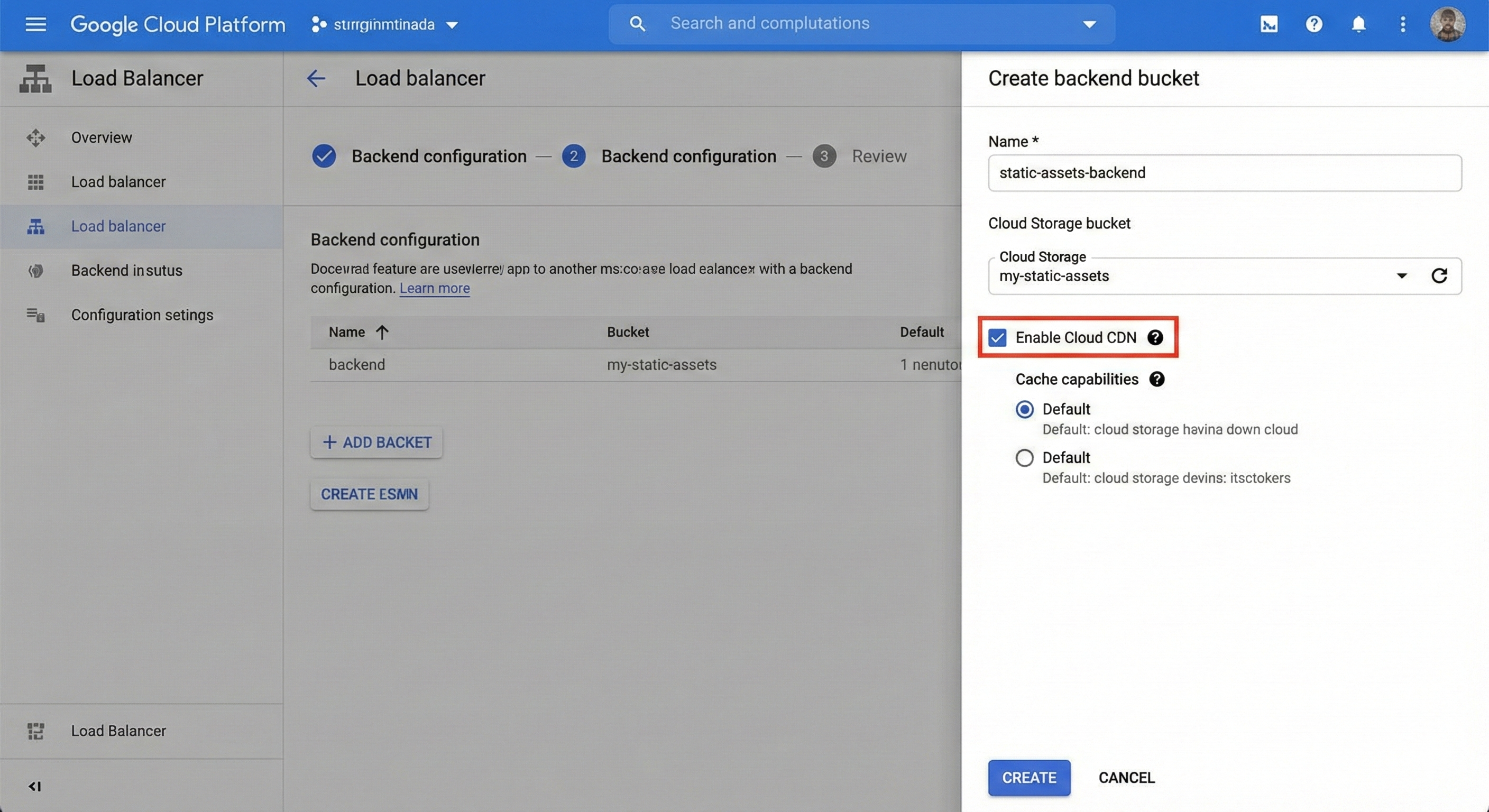Refresh the Cloud Storage bucket list
The height and width of the screenshot is (812, 1489).
coord(1439,275)
